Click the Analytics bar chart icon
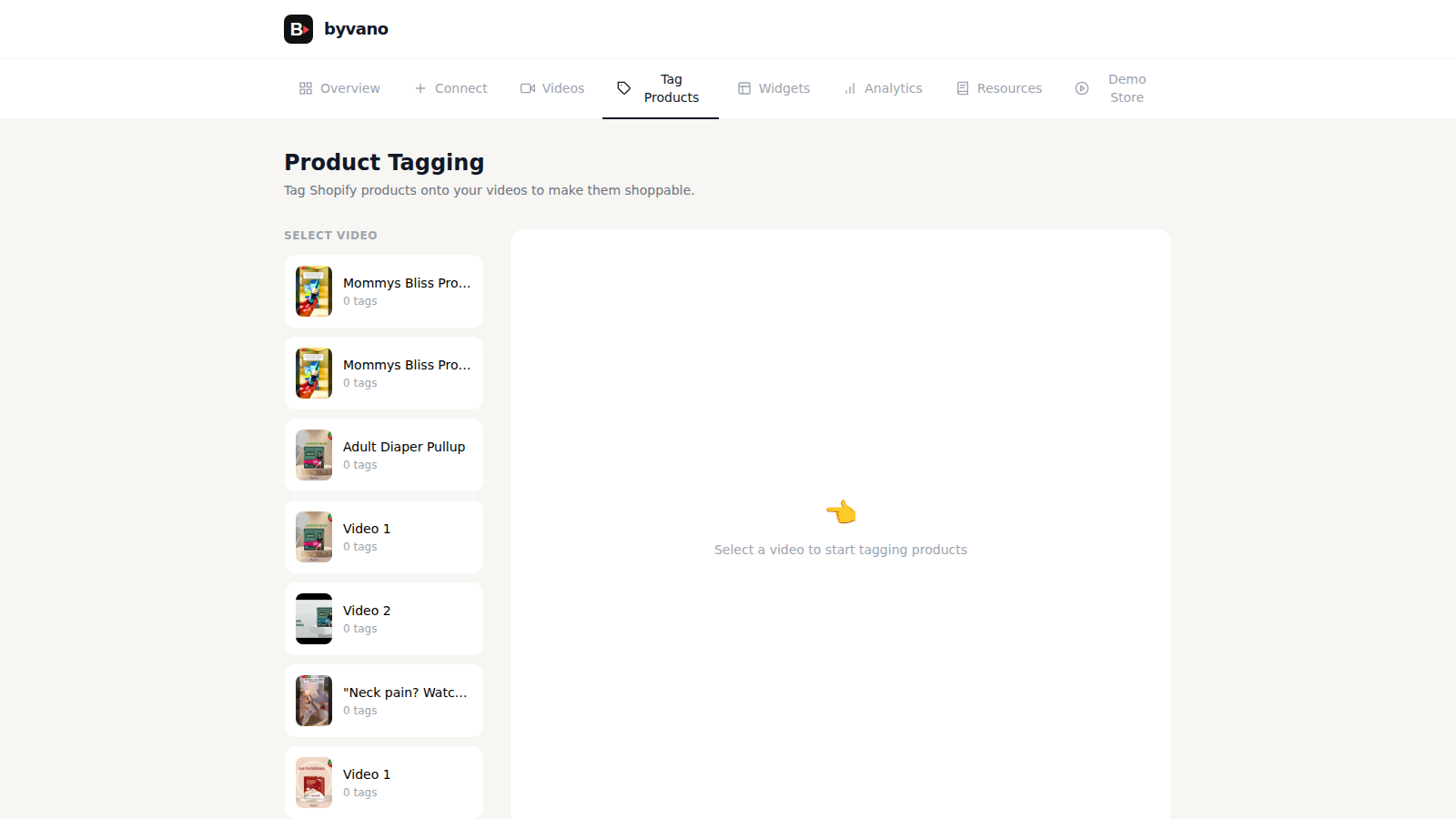This screenshot has height=819, width=1456. [x=850, y=87]
